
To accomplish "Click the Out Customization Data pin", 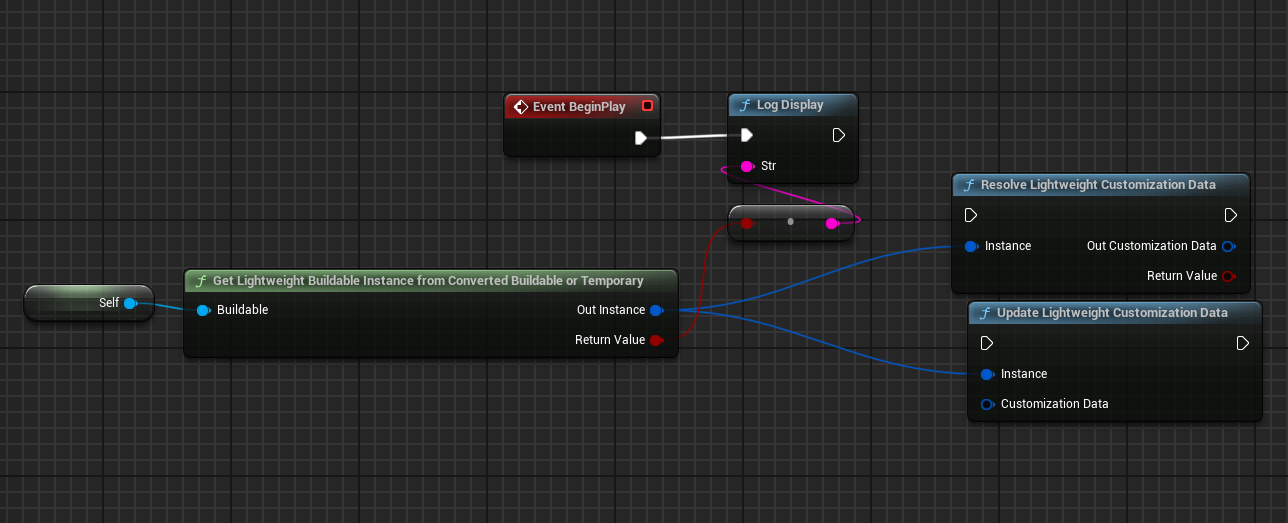I will [x=1229, y=246].
